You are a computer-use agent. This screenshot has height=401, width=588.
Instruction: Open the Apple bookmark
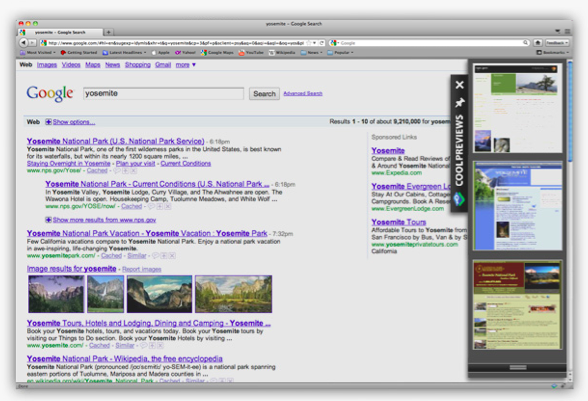point(160,53)
